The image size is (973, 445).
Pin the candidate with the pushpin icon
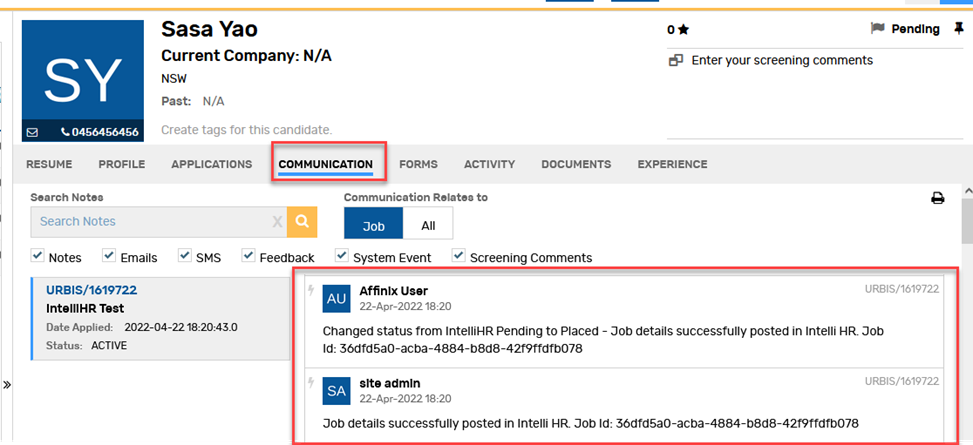960,29
